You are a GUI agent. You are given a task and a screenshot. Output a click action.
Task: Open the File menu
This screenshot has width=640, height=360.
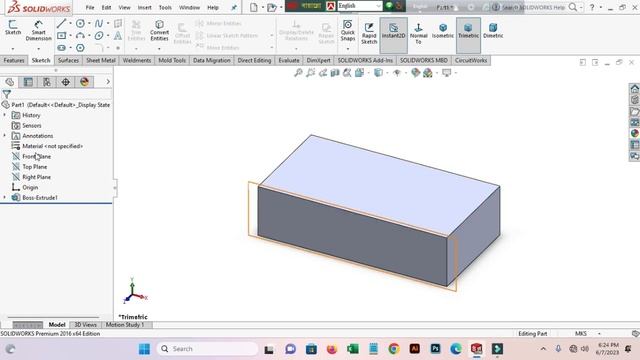90,7
